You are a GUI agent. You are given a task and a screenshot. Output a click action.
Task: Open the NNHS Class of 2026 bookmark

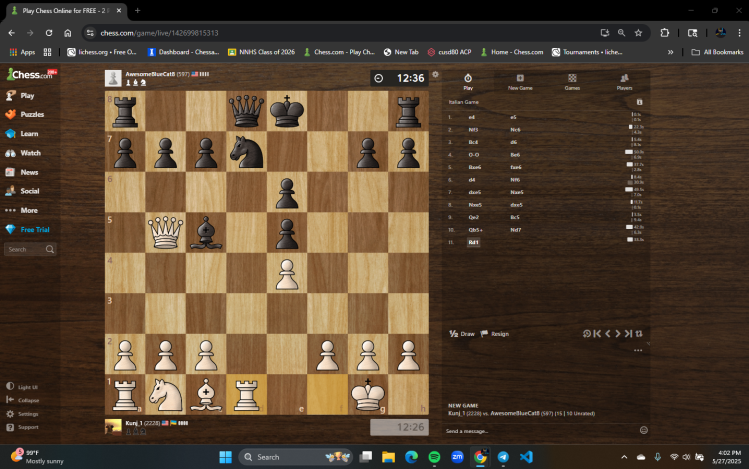tap(261, 52)
